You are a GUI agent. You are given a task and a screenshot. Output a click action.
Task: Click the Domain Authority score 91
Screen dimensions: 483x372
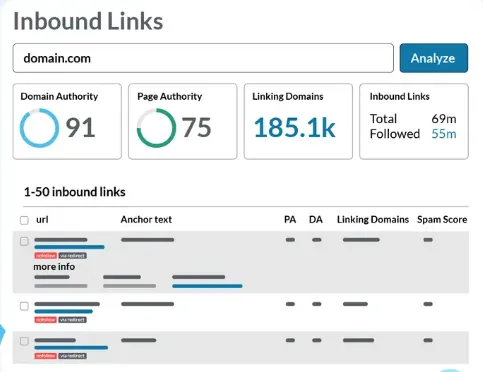tap(80, 127)
